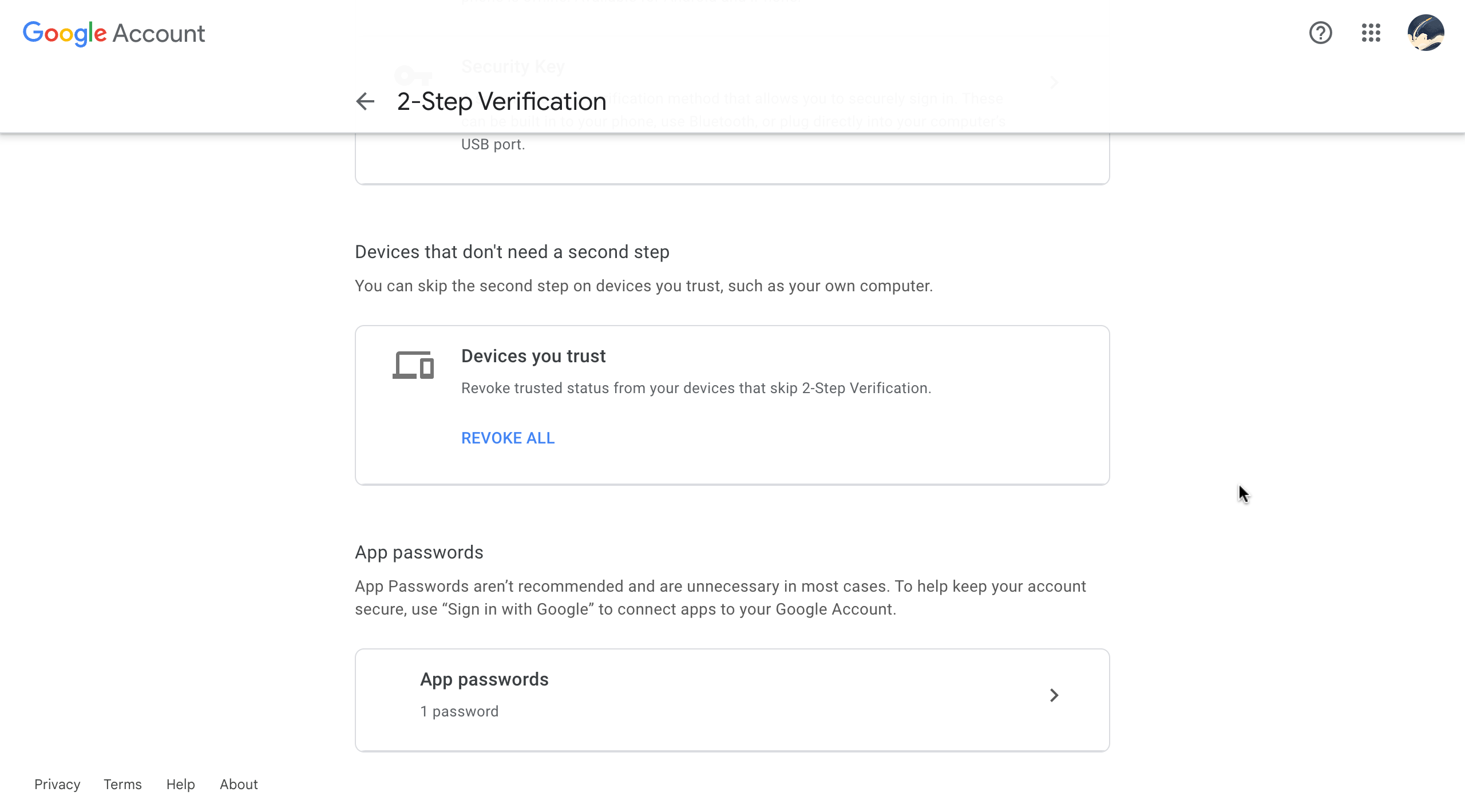This screenshot has width=1465, height=812.
Task: Open the Privacy footer link
Action: point(57,784)
